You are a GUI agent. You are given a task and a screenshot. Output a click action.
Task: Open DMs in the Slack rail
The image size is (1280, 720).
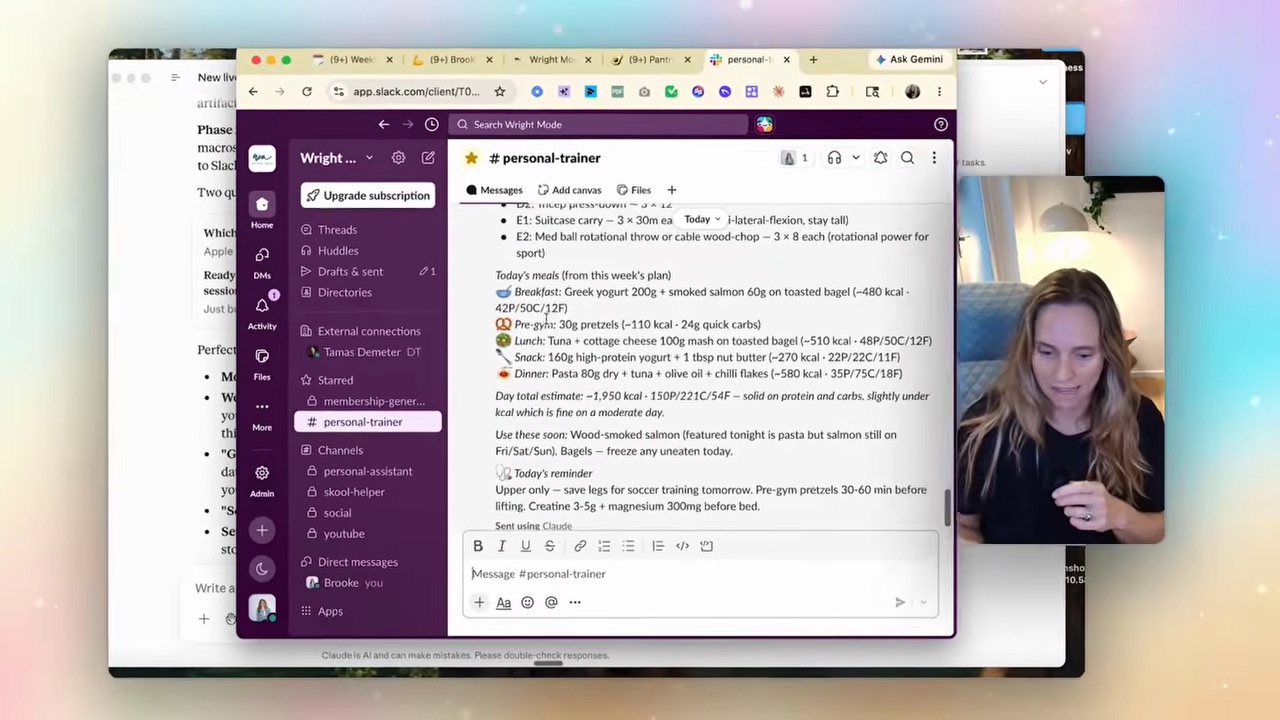(x=262, y=262)
